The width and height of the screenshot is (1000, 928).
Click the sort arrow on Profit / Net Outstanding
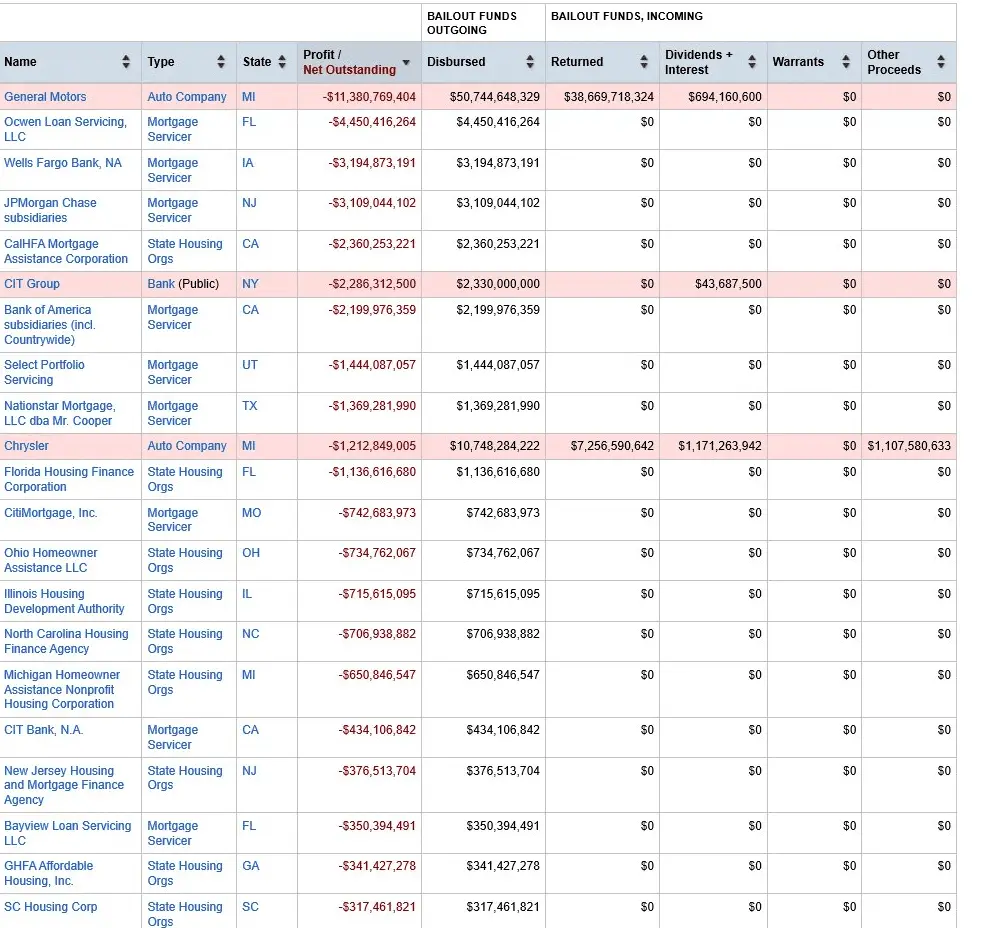pos(406,63)
